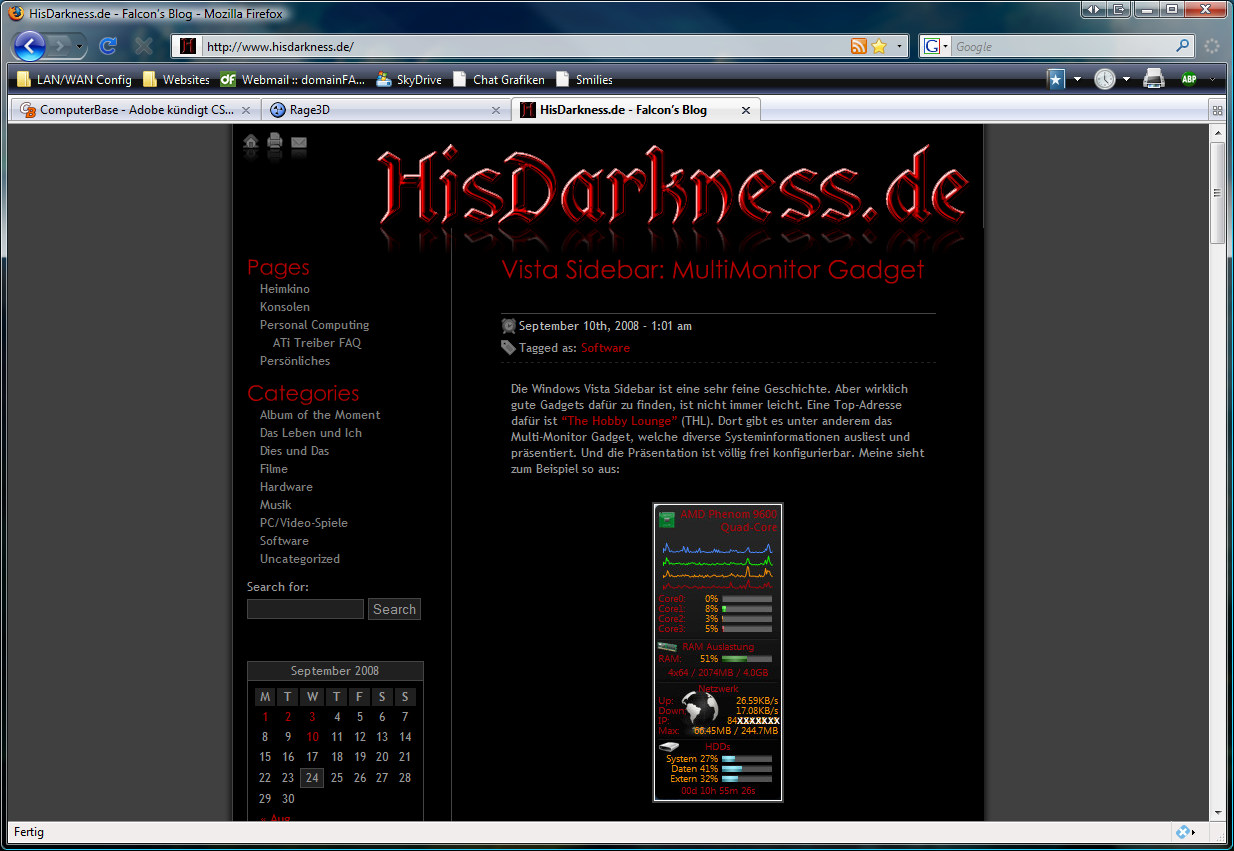The image size is (1234, 851).
Task: Go back with the browser Back arrow
Action: [29, 46]
